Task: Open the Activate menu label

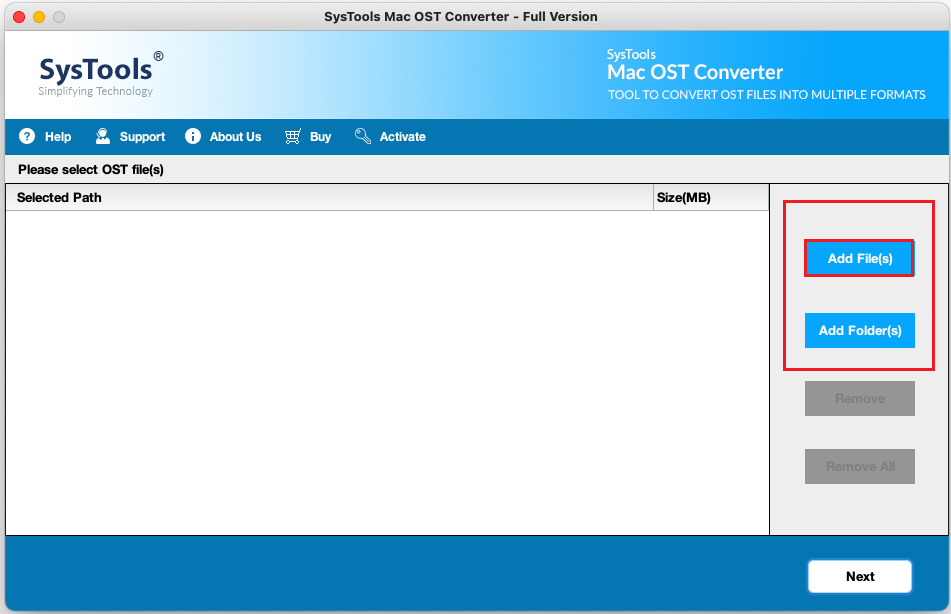Action: (x=403, y=137)
